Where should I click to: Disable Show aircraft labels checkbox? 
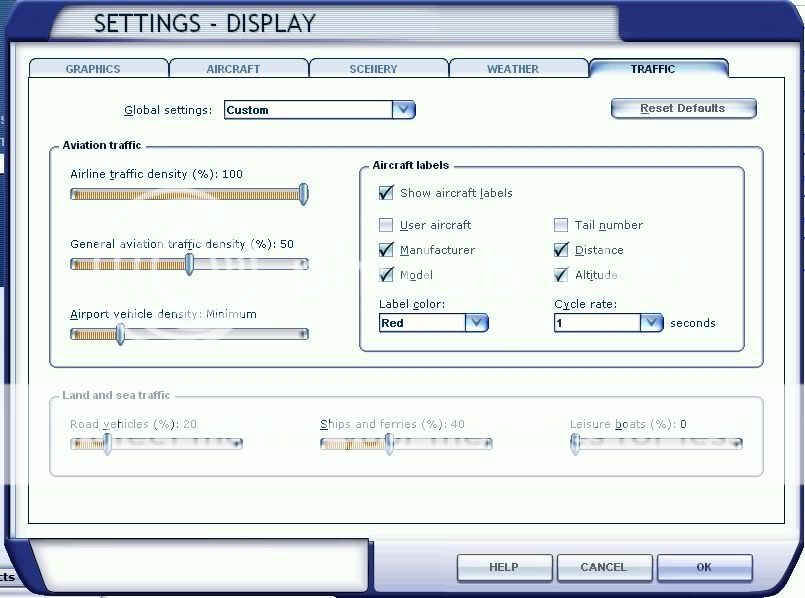tap(386, 193)
